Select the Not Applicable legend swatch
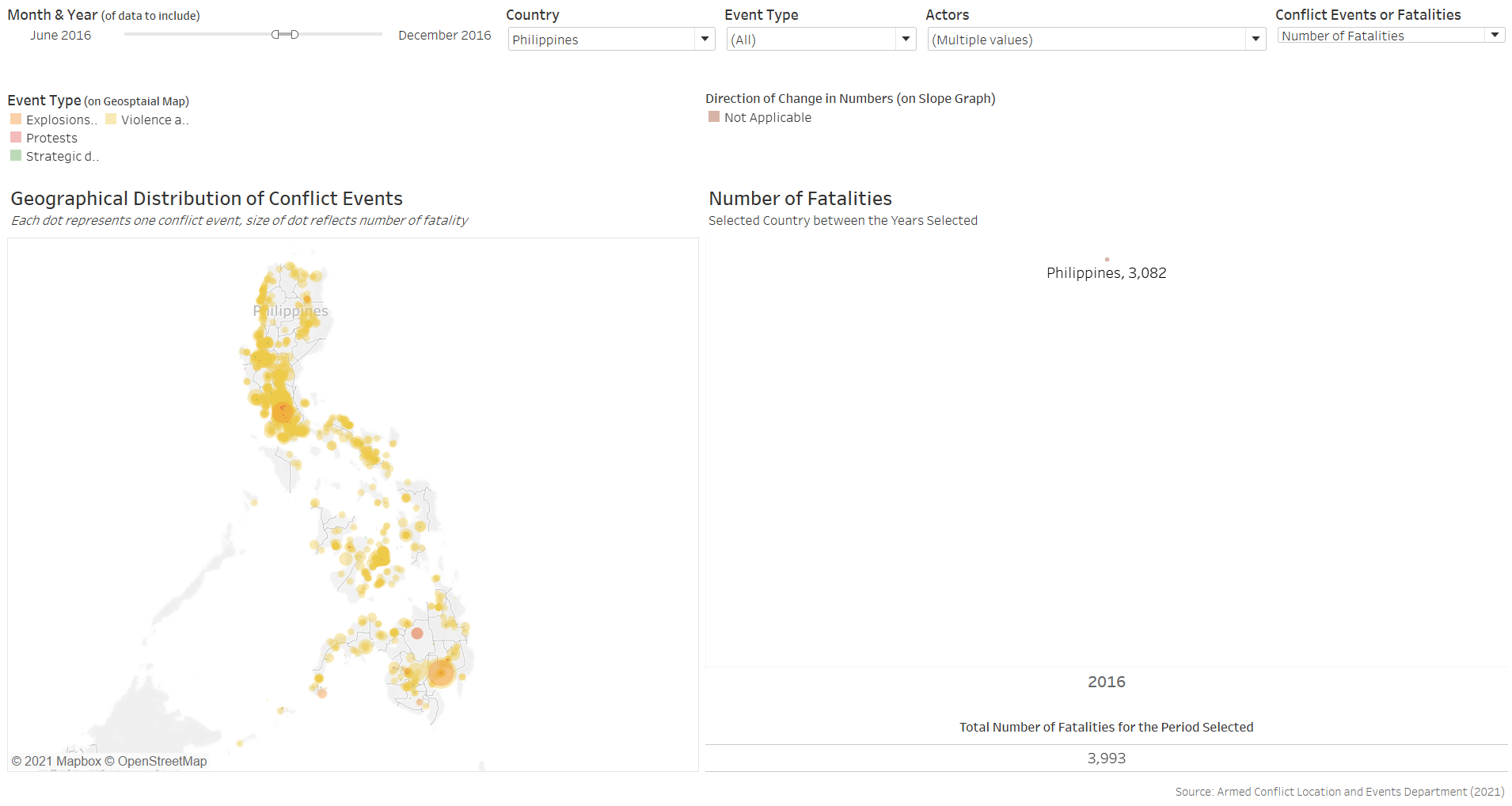The width and height of the screenshot is (1512, 806). click(x=714, y=117)
